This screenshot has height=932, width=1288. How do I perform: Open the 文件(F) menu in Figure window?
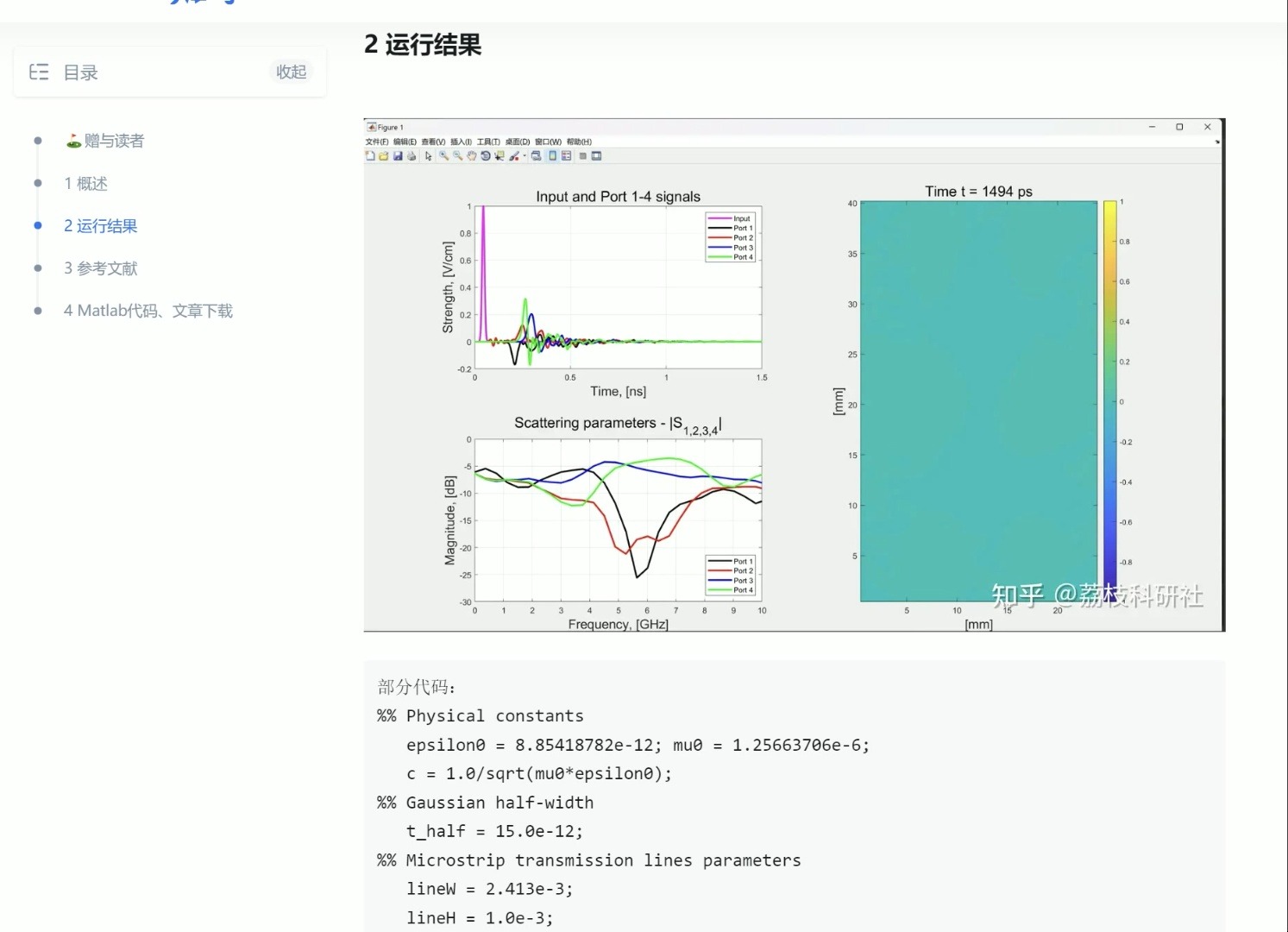coord(377,142)
